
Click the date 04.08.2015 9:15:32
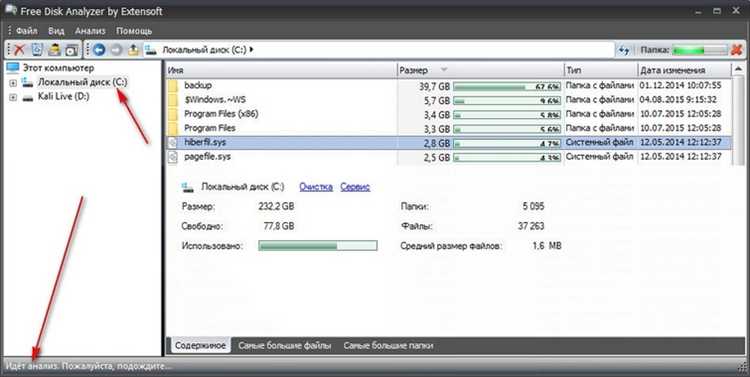pyautogui.click(x=678, y=100)
